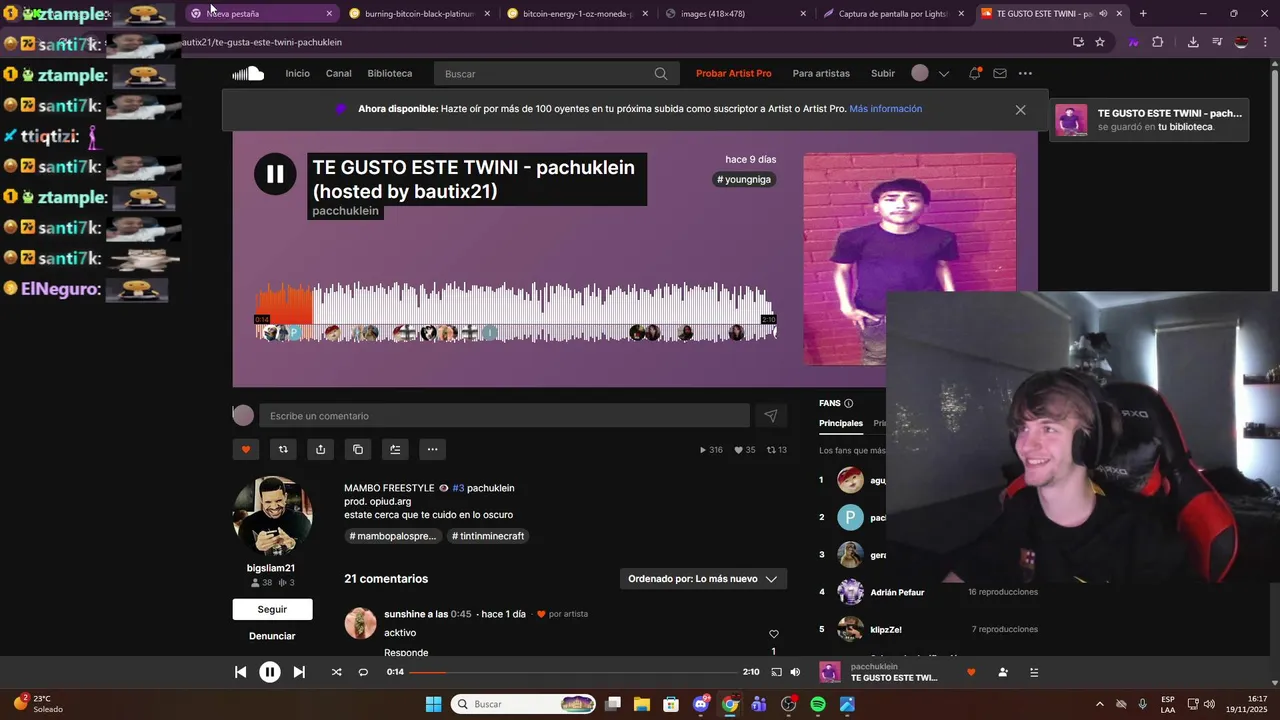
Task: Open the #mambopalospre... tag
Action: click(393, 536)
